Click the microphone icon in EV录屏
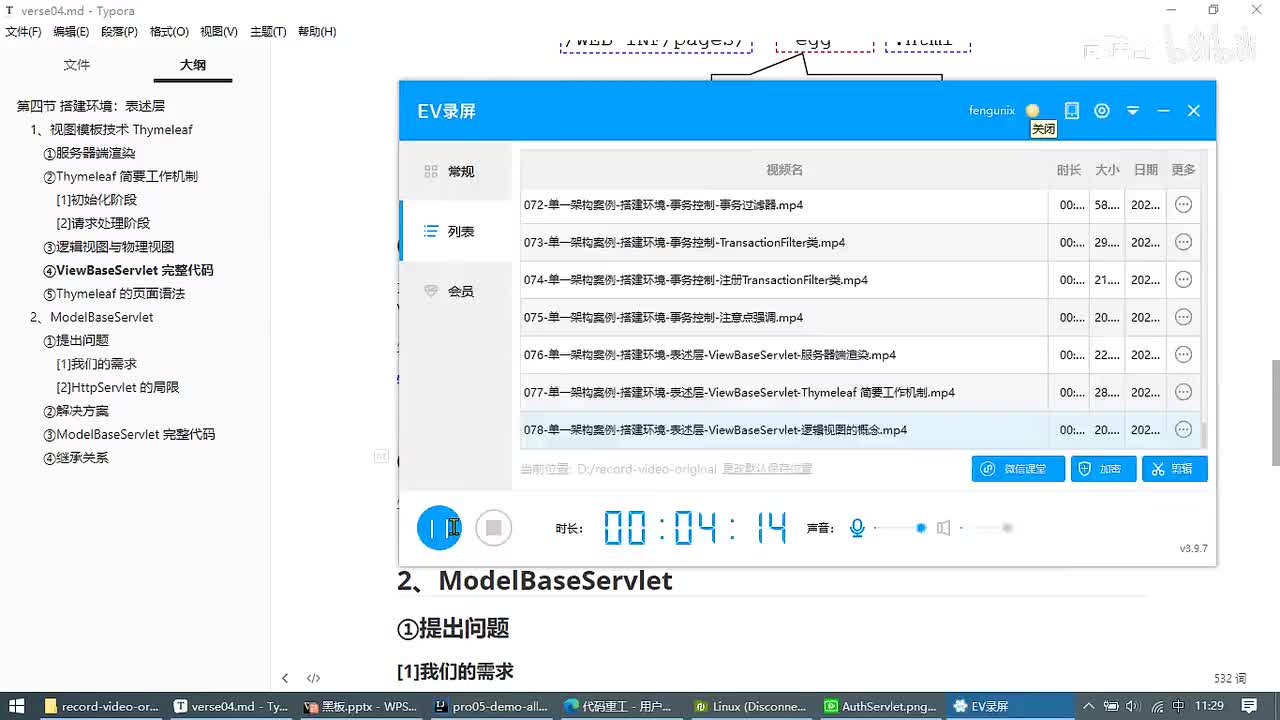The width and height of the screenshot is (1280, 720). [x=857, y=528]
